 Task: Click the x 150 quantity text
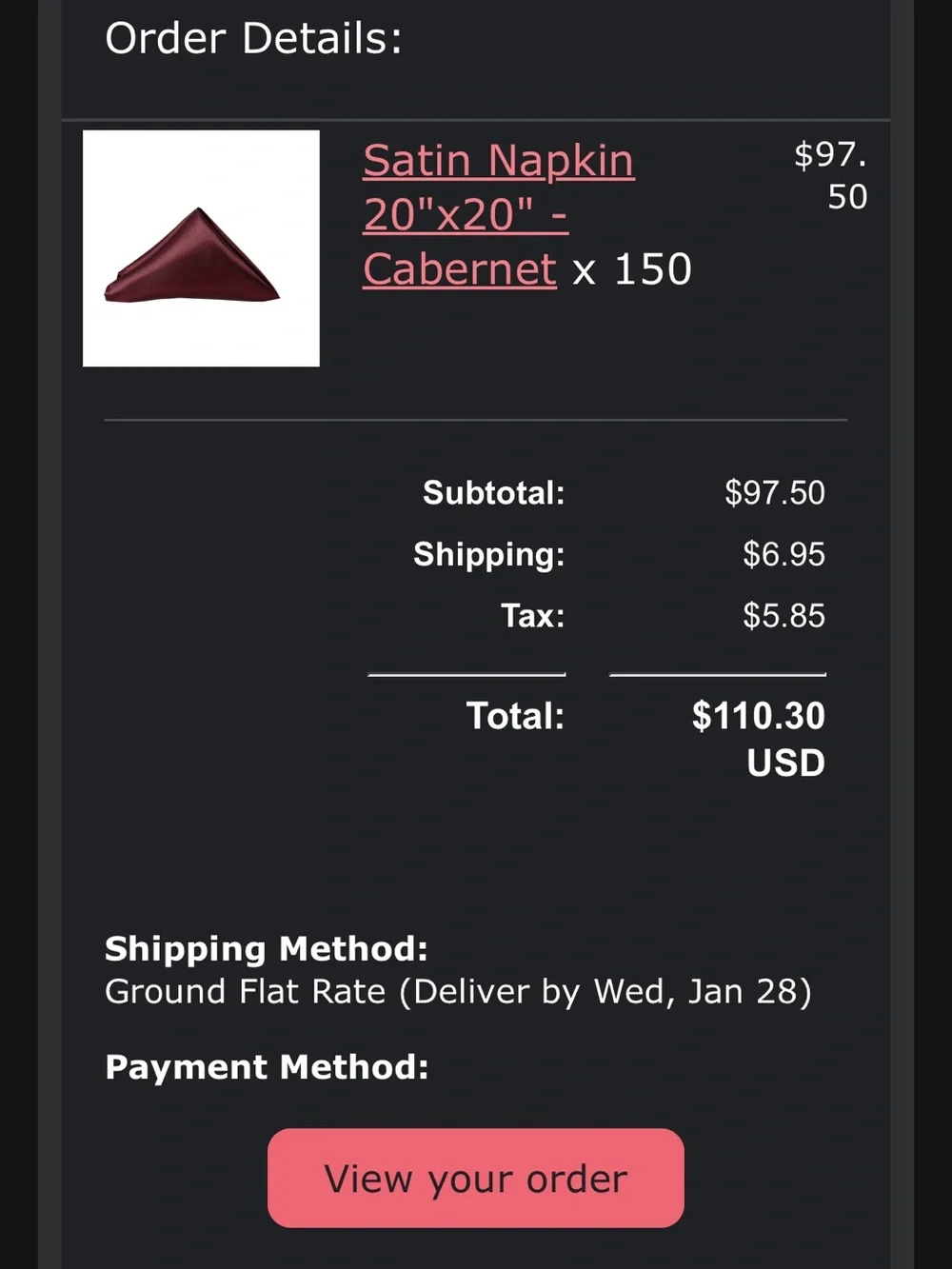click(x=632, y=269)
